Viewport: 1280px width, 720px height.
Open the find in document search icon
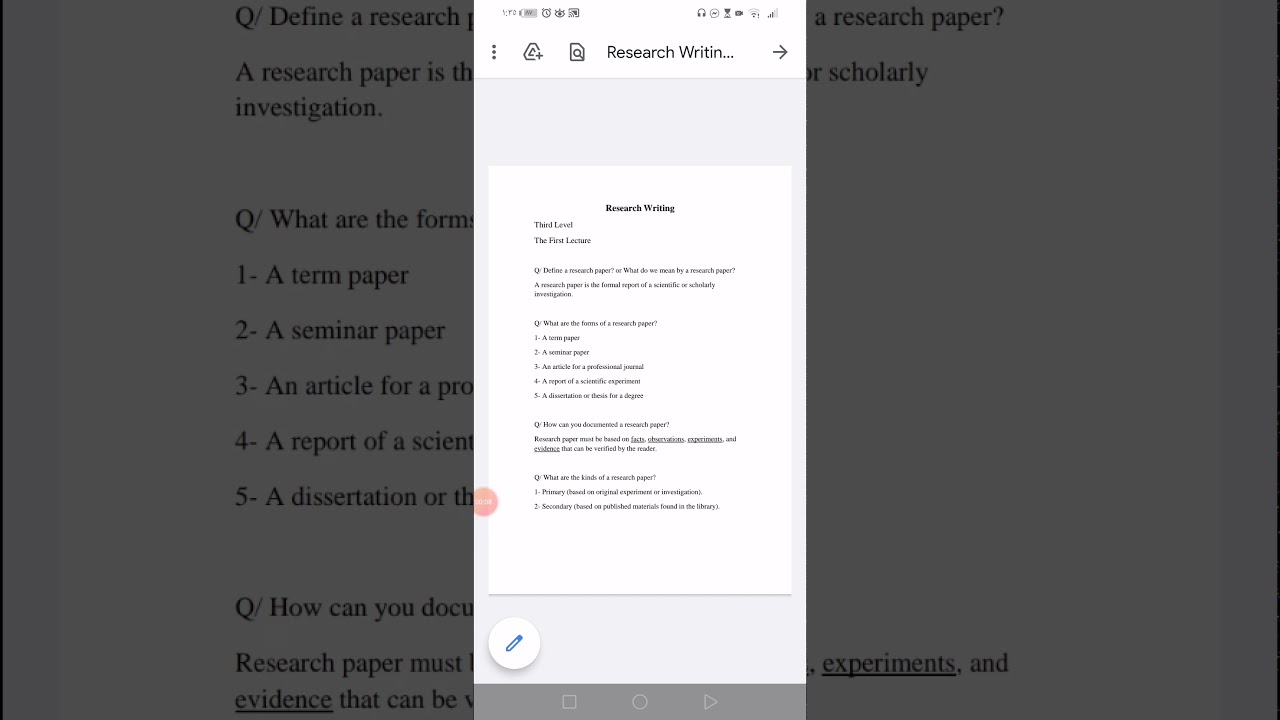click(x=577, y=52)
